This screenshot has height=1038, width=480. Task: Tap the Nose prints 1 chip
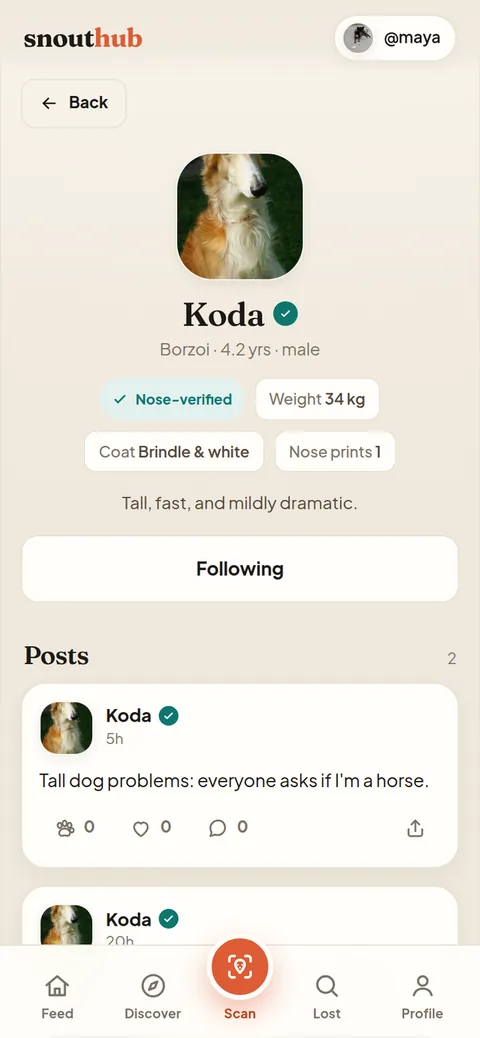[x=335, y=452]
